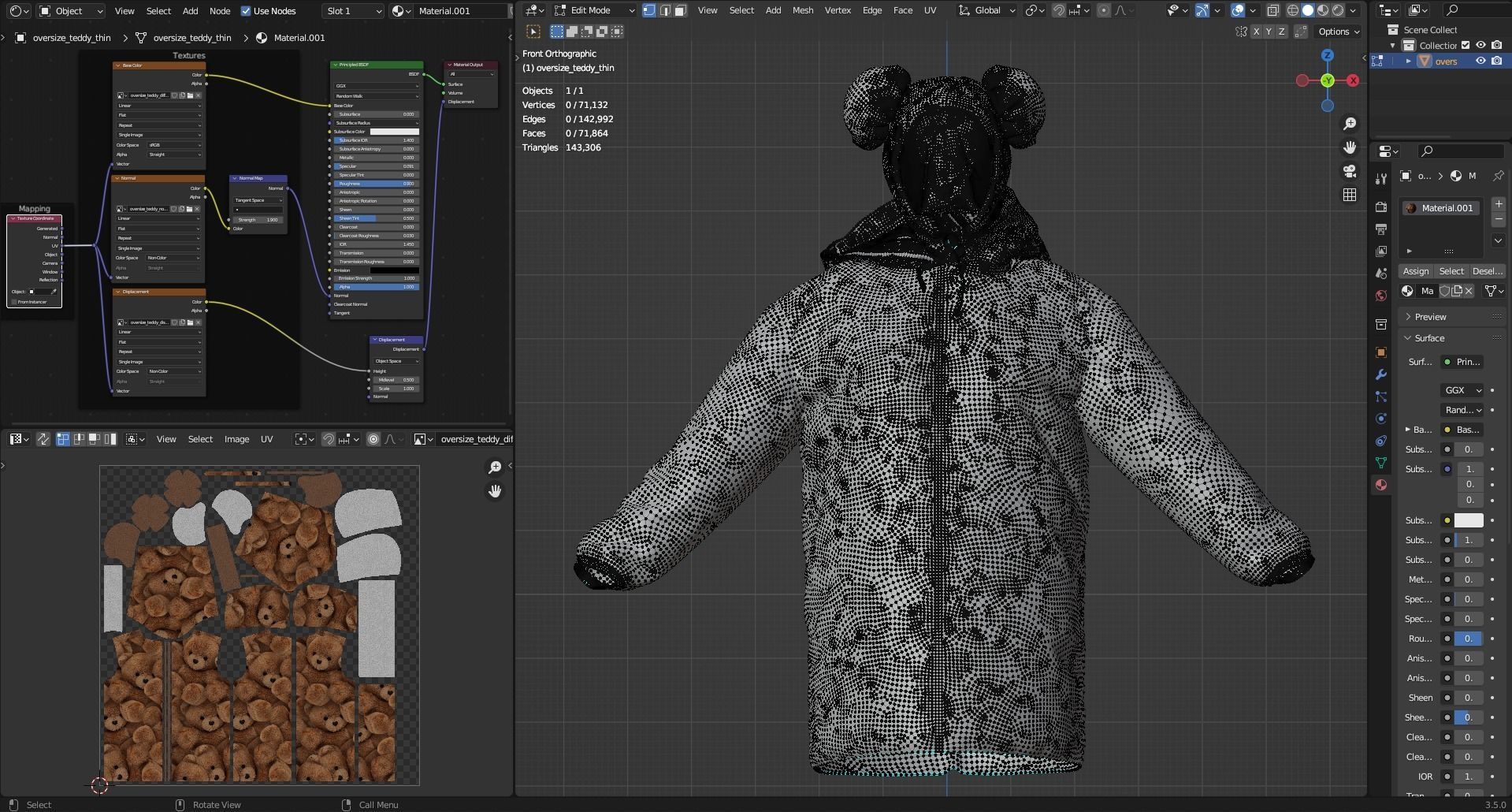This screenshot has width=1512, height=812.
Task: Adjust the Sheen Tint slider in properties panel
Action: tap(1469, 717)
